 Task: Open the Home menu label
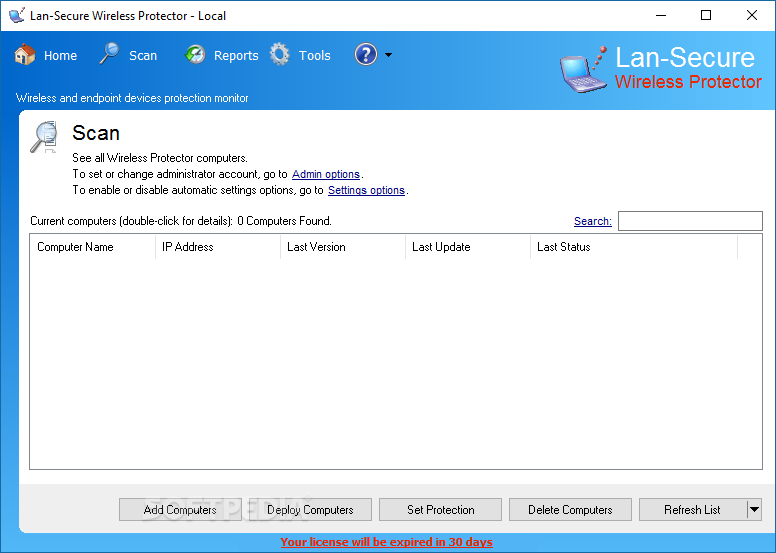coord(60,55)
